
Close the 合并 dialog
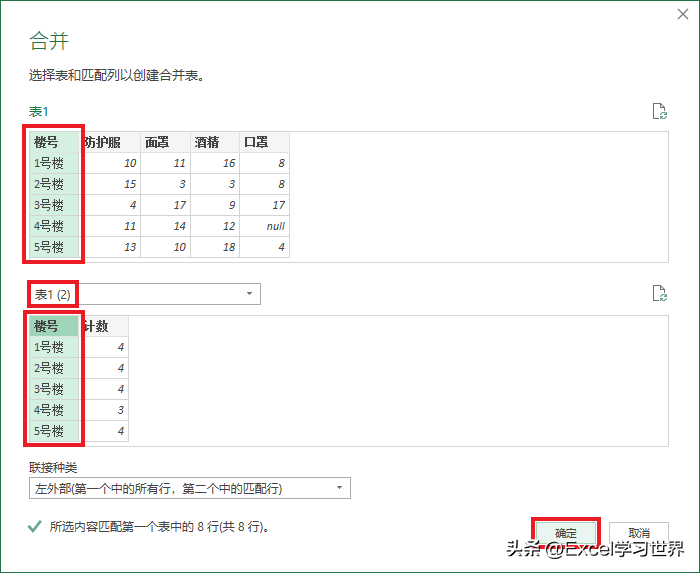click(683, 14)
